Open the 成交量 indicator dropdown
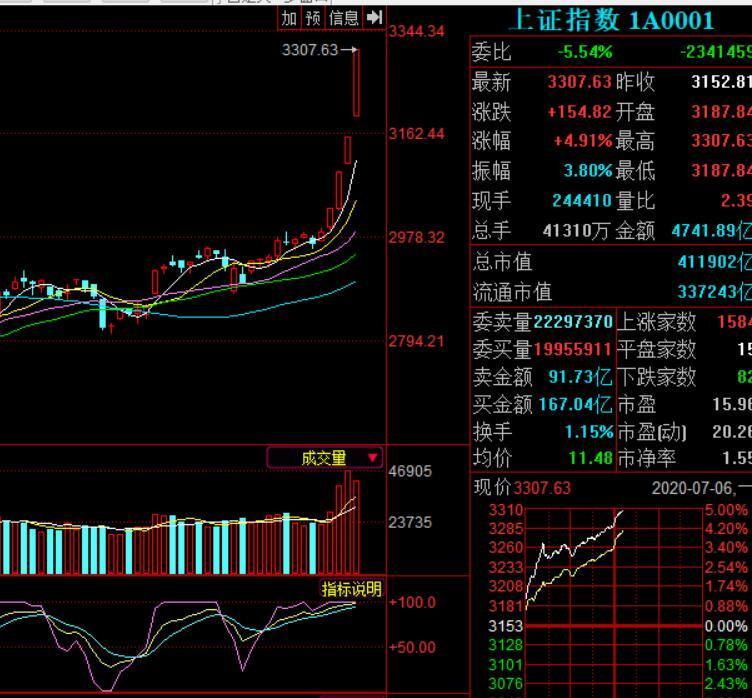The image size is (752, 698). pos(325,458)
